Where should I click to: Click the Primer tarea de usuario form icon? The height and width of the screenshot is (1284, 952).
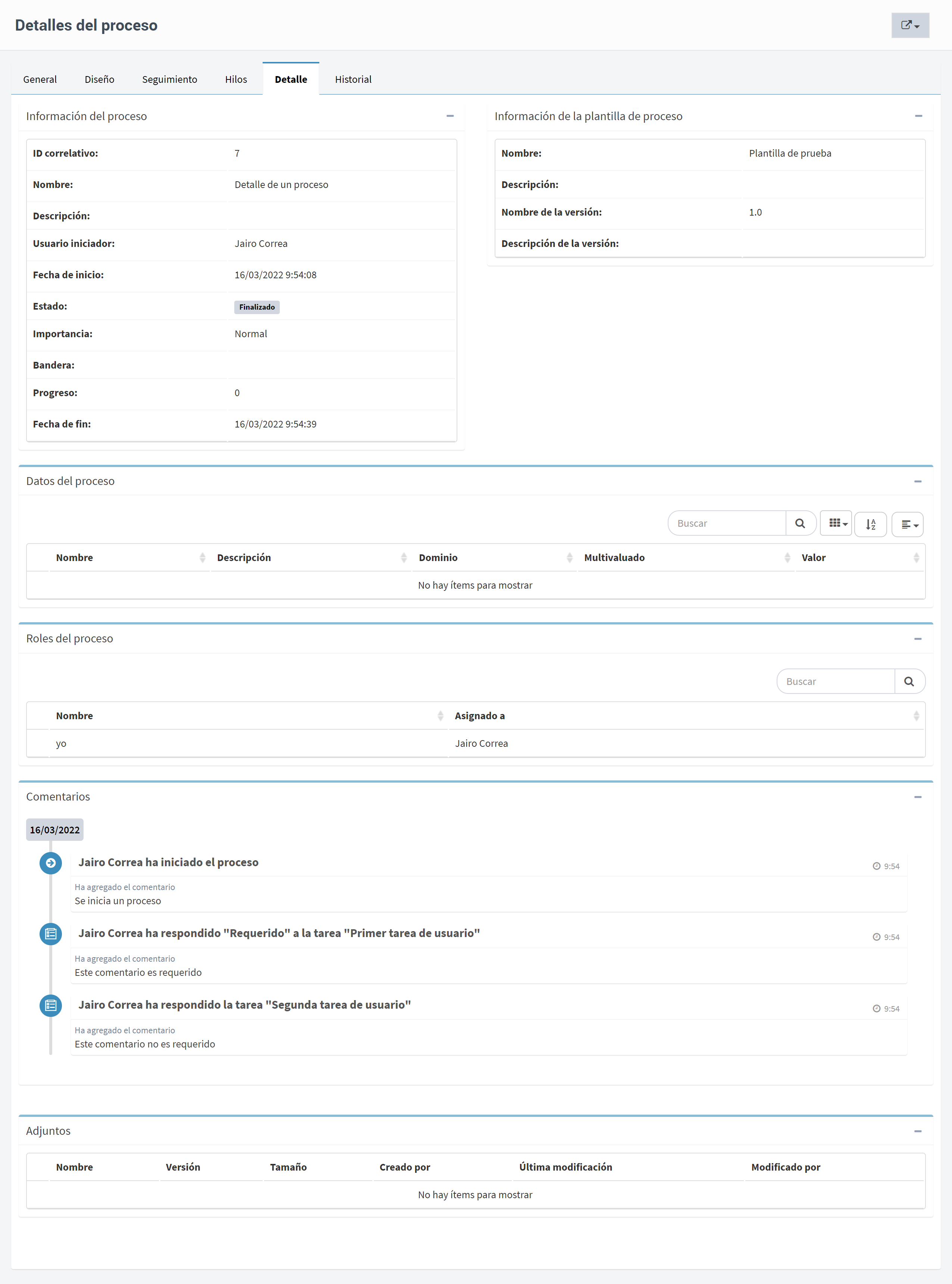[x=51, y=934]
